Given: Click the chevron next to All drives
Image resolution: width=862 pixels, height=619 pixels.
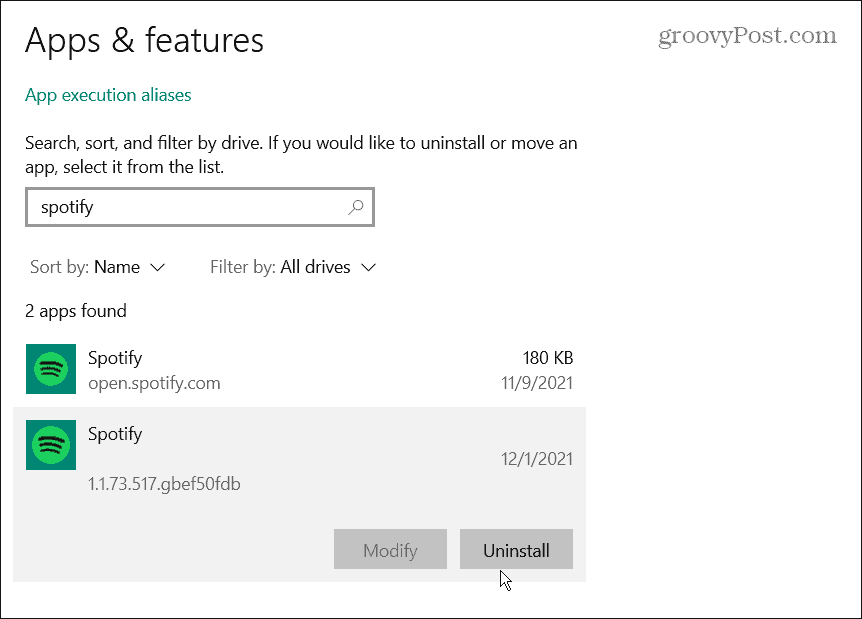Looking at the screenshot, I should point(368,267).
